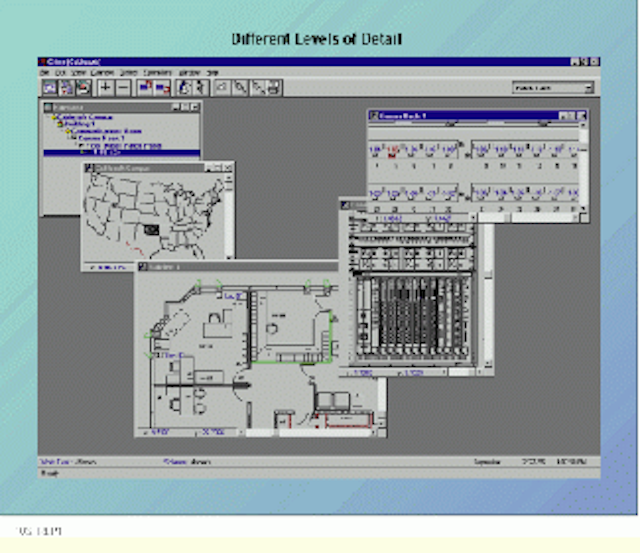The height and width of the screenshot is (553, 640).
Task: Click the vertical scrollbar of the patch panel window
Action: tap(584, 167)
